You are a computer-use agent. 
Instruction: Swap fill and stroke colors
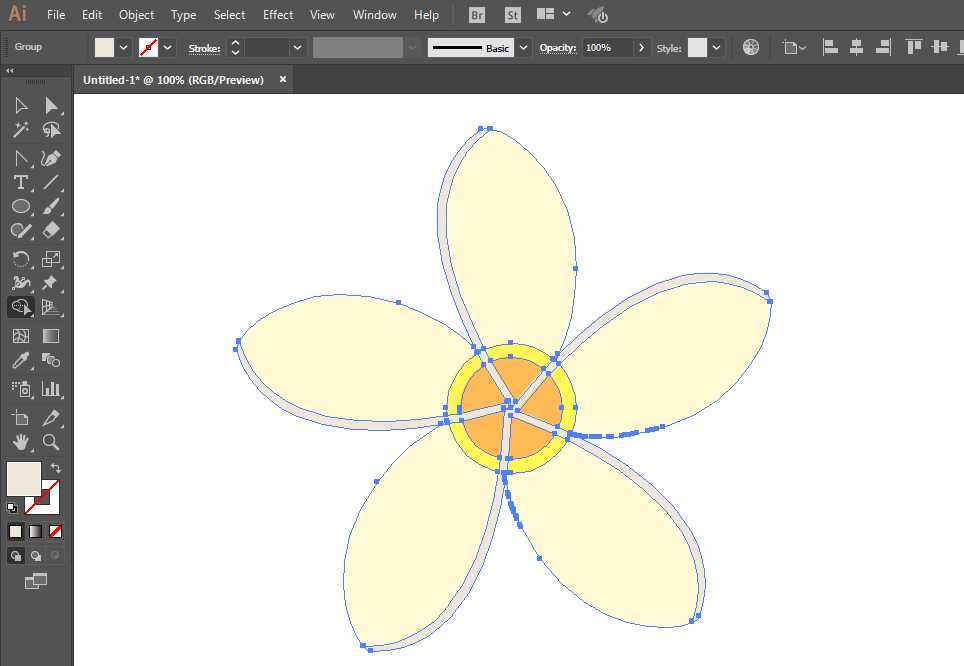56,468
